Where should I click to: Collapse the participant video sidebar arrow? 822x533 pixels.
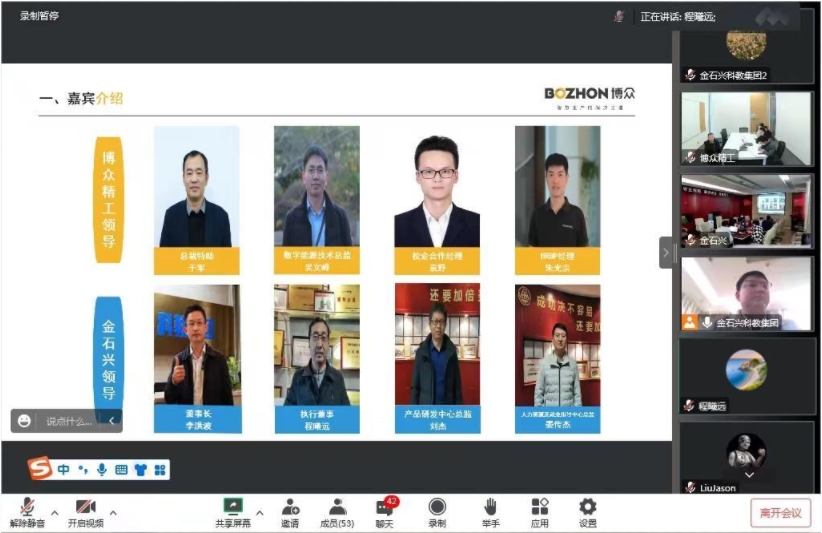point(666,253)
